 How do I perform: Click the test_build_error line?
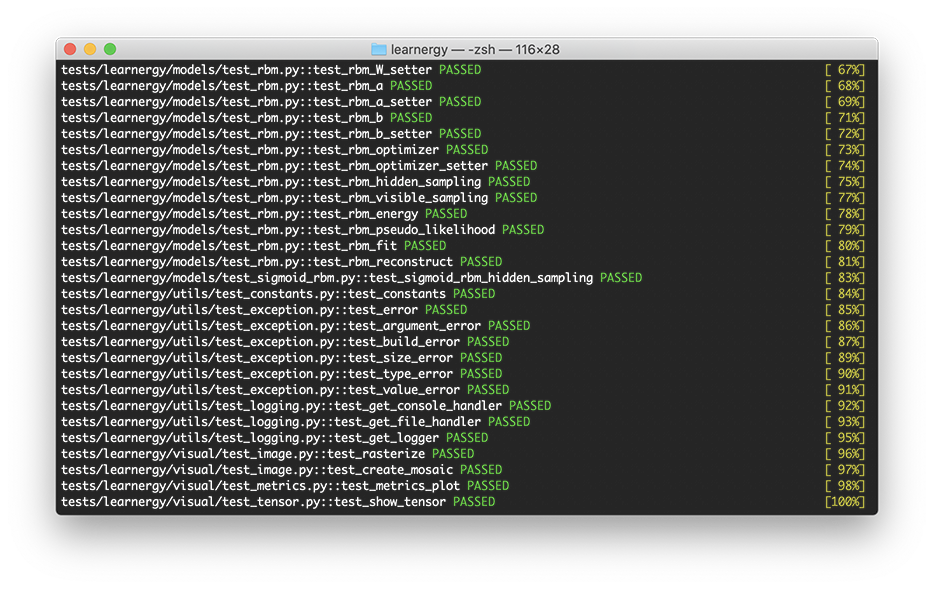[285, 342]
